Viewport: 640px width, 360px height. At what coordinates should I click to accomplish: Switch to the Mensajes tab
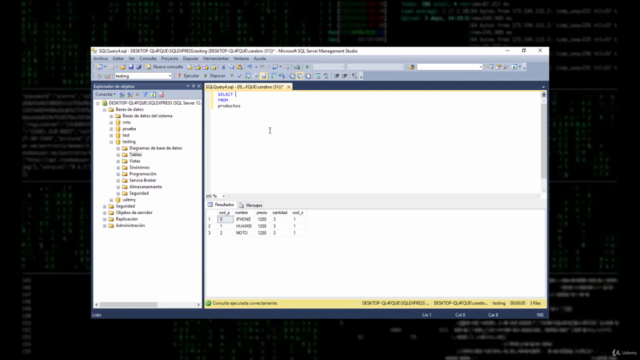[251, 205]
